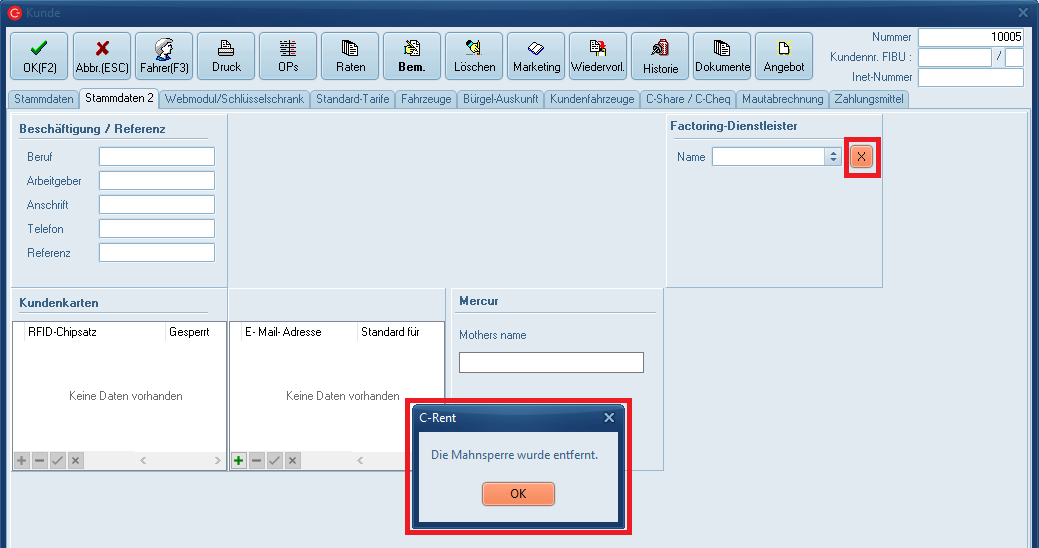Click the Löschen delete toolbar button
Screen dimensions: 1039x548
pos(474,56)
